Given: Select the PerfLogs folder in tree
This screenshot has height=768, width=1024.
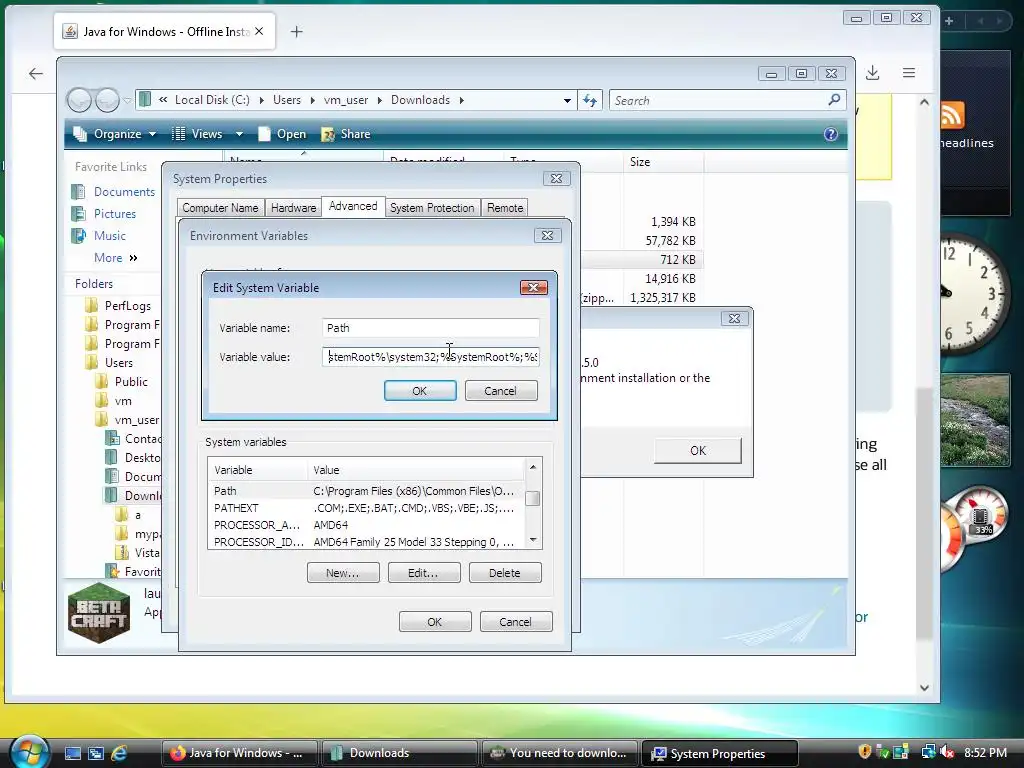Looking at the screenshot, I should click(x=127, y=306).
